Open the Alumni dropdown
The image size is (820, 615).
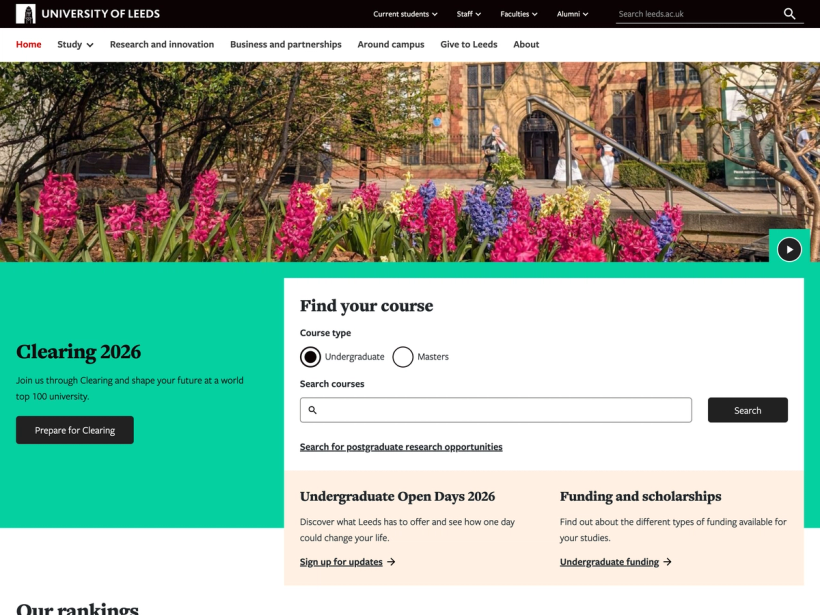pos(572,14)
